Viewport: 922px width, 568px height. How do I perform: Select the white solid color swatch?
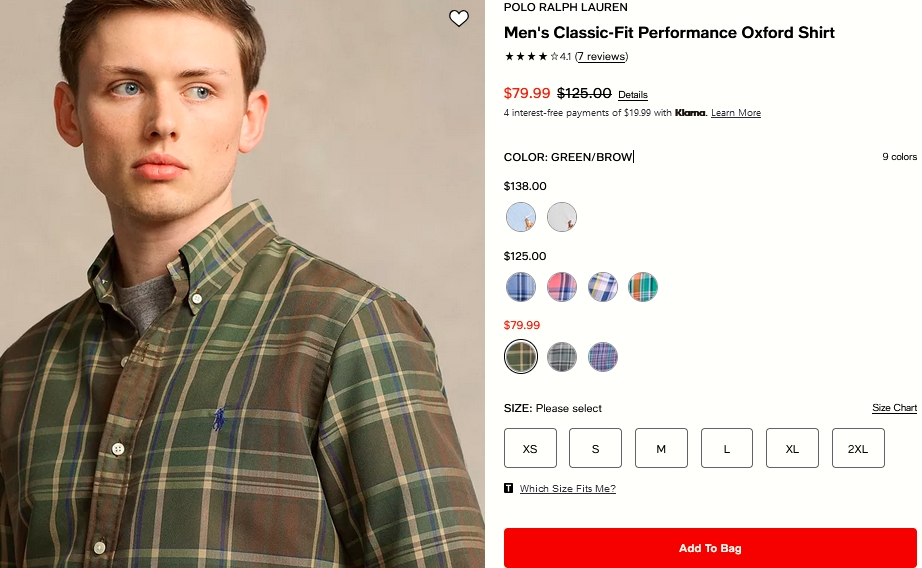coord(562,217)
